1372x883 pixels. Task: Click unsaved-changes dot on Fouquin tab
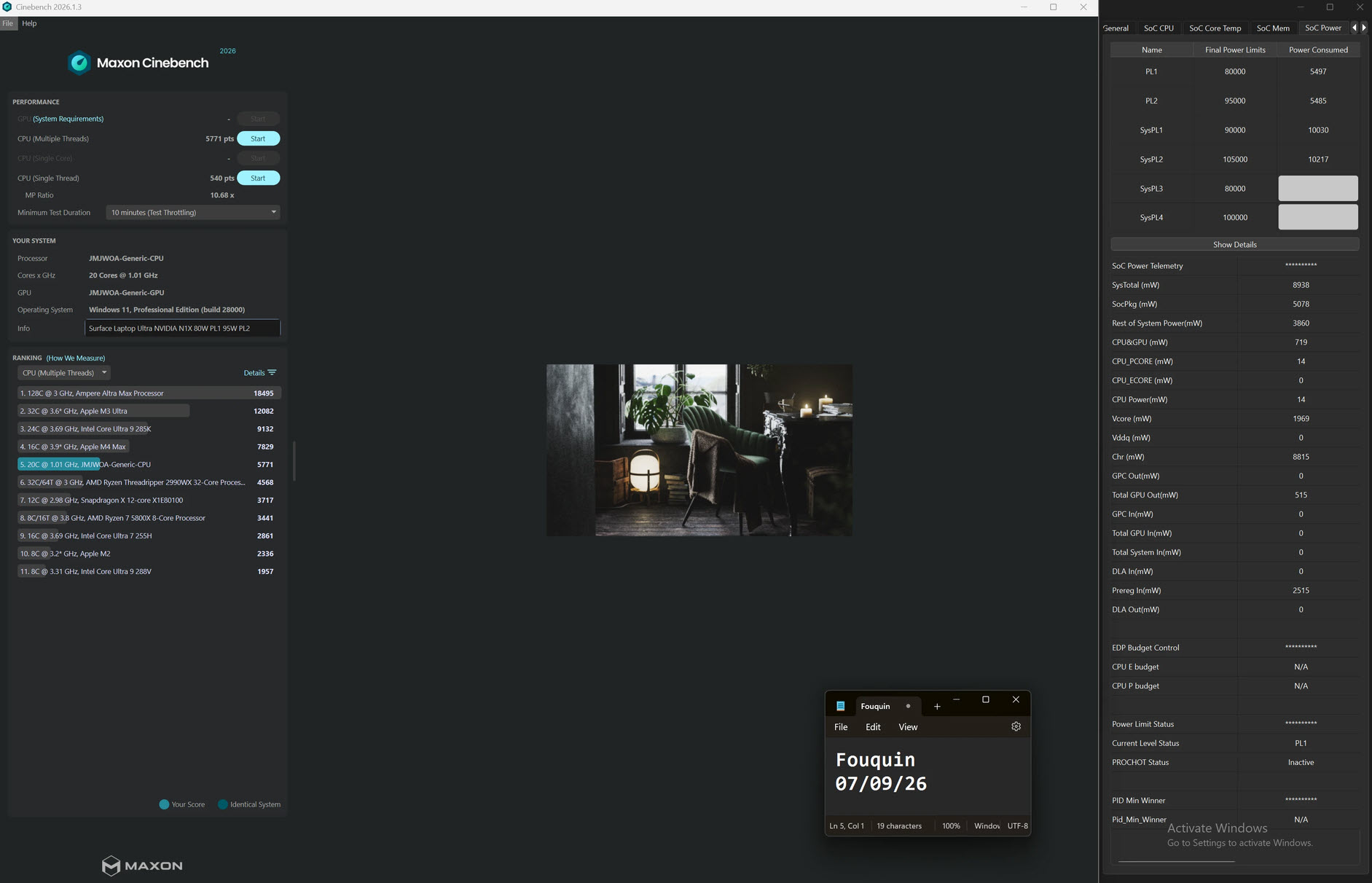[x=908, y=706]
